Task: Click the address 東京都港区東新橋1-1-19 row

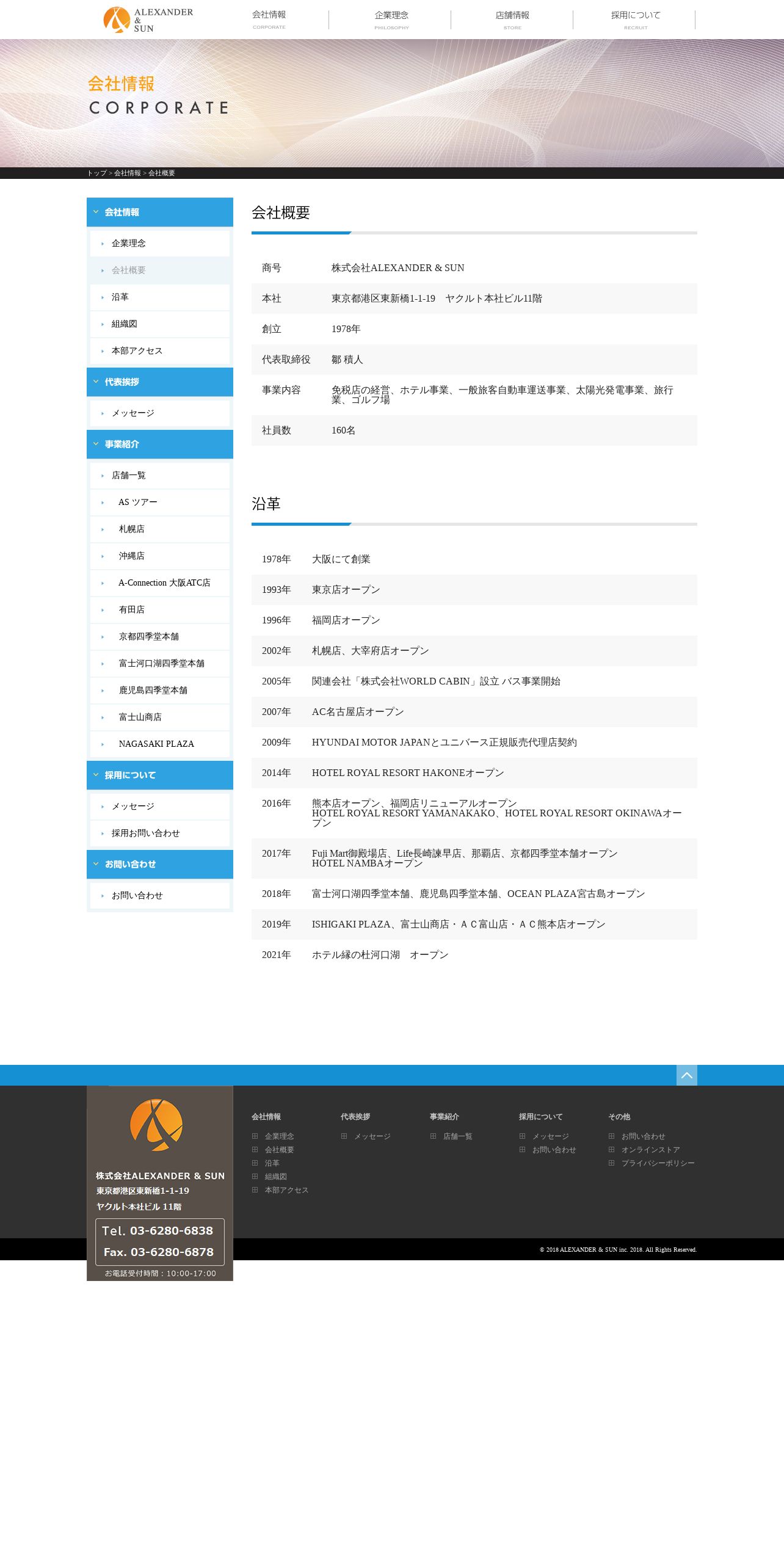Action: 474,299
